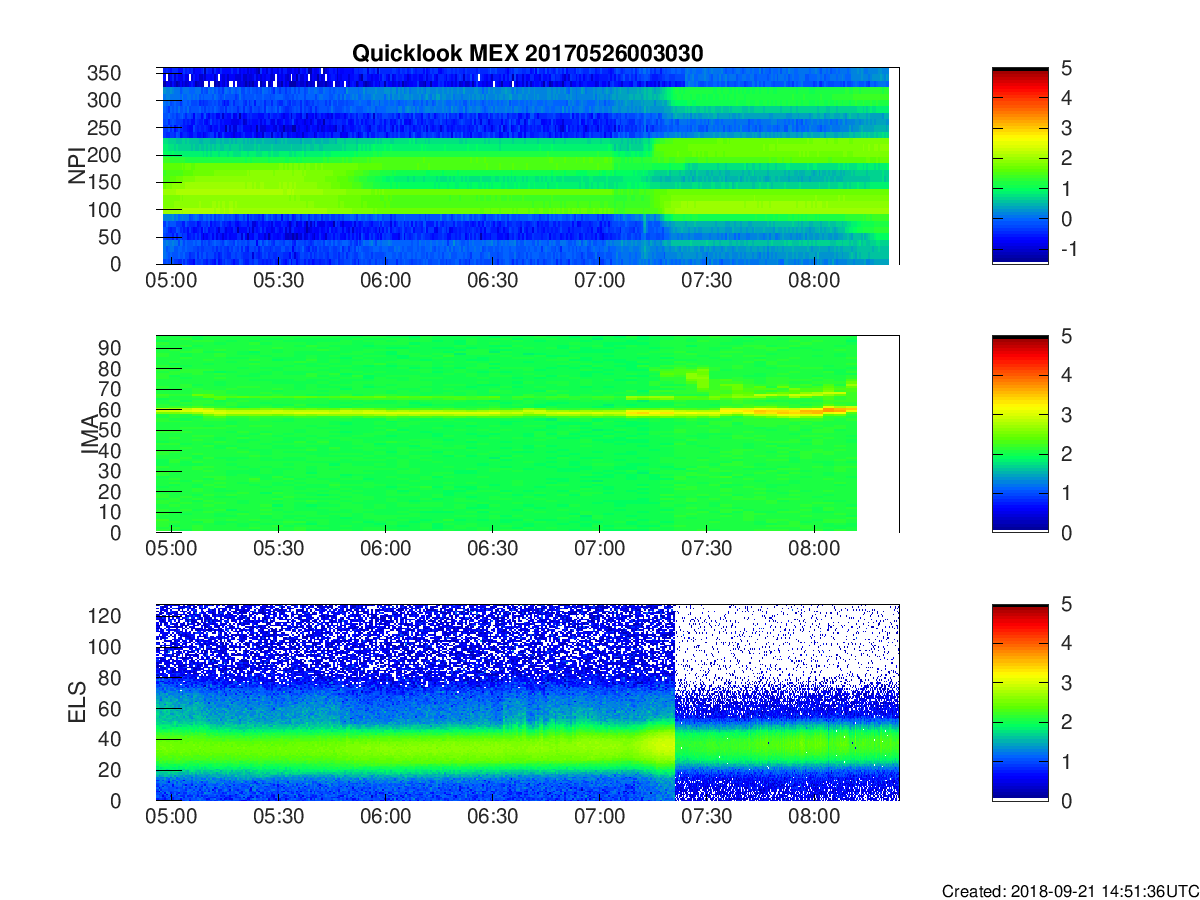Screen dimensions: 1200x900
Task: Pick the 05:30 time label under IMA plot
Action: (x=278, y=549)
